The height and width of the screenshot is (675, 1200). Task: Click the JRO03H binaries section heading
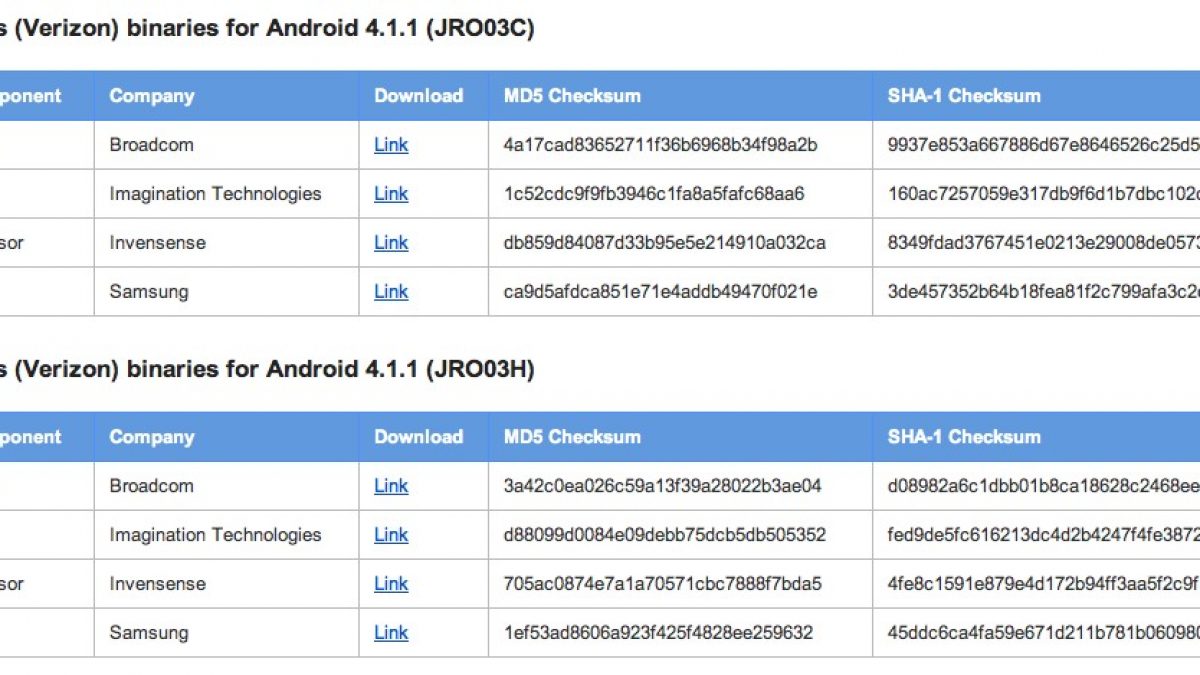(x=267, y=370)
